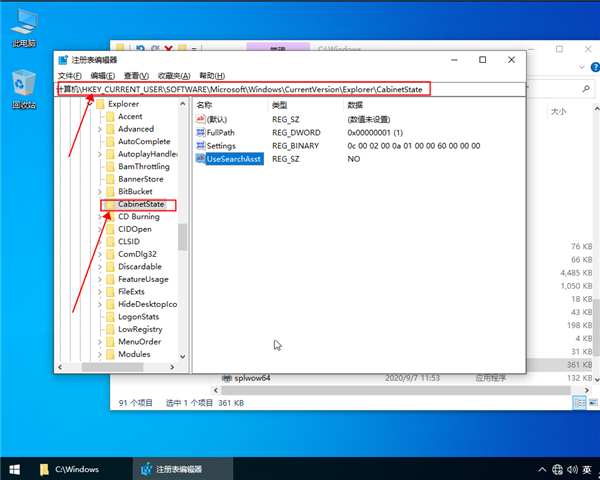Screen dimensions: 600x480
Task: Select the CabinetState key in tree
Action: pyautogui.click(x=140, y=204)
